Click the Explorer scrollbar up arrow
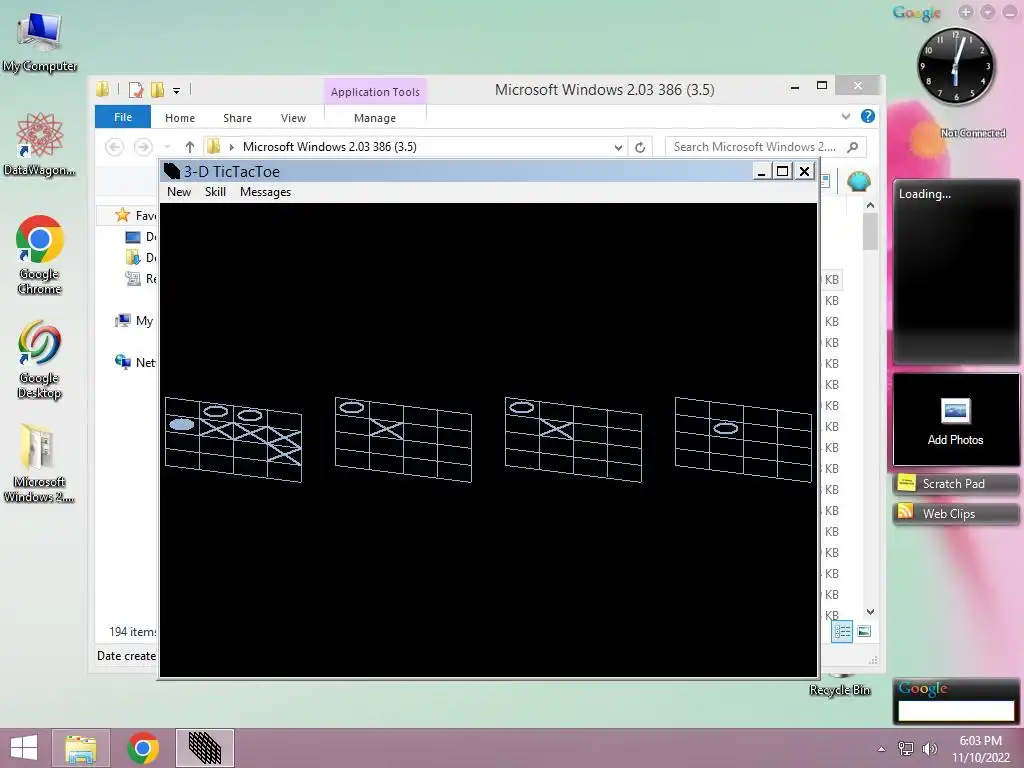The height and width of the screenshot is (768, 1024). [870, 205]
